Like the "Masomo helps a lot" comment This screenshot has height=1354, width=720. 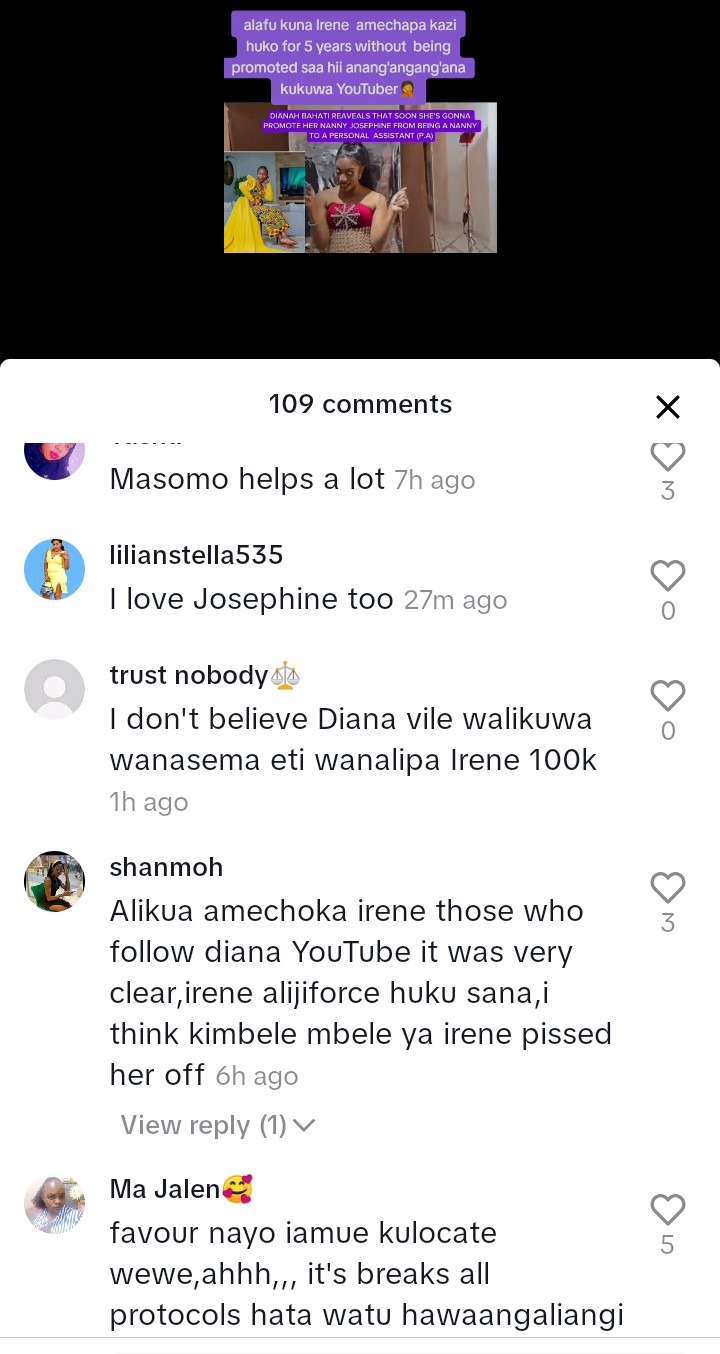[667, 457]
